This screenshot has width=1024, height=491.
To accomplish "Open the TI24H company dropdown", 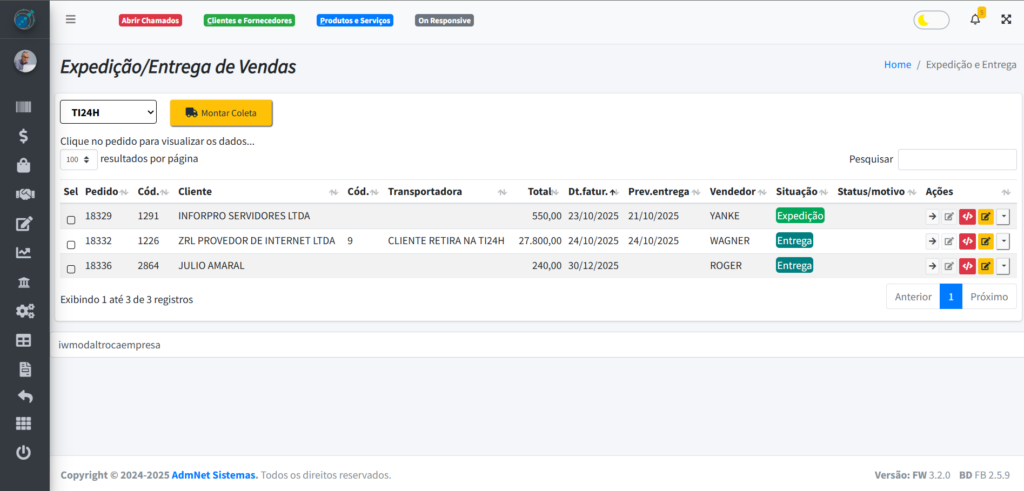I will tap(108, 112).
